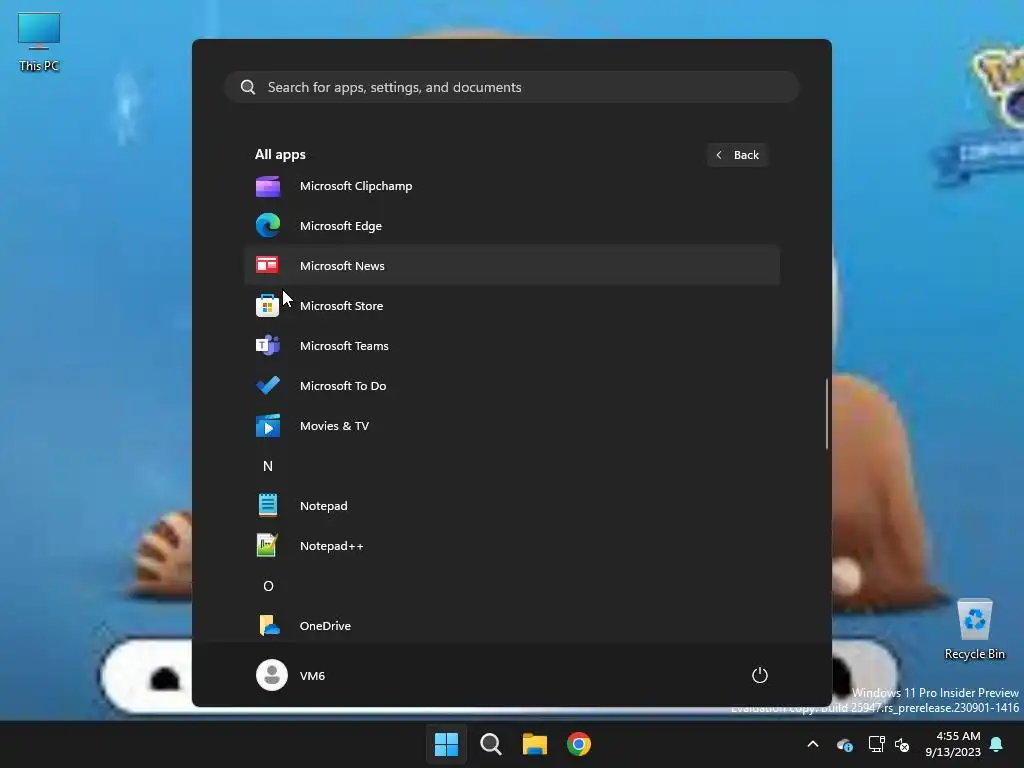Screen dimensions: 1024x768
Task: Open taskbar Search icon
Action: (x=490, y=744)
